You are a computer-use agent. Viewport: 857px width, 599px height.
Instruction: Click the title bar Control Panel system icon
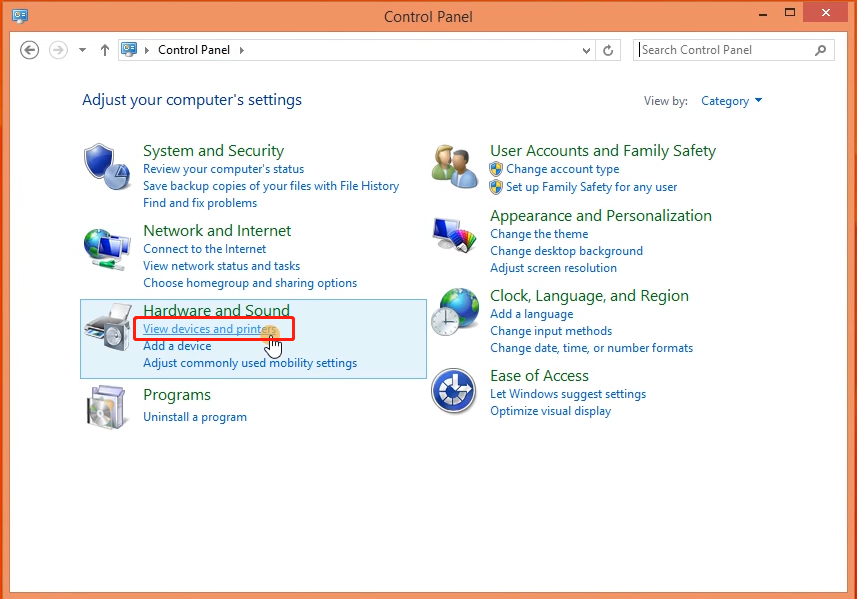(20, 16)
